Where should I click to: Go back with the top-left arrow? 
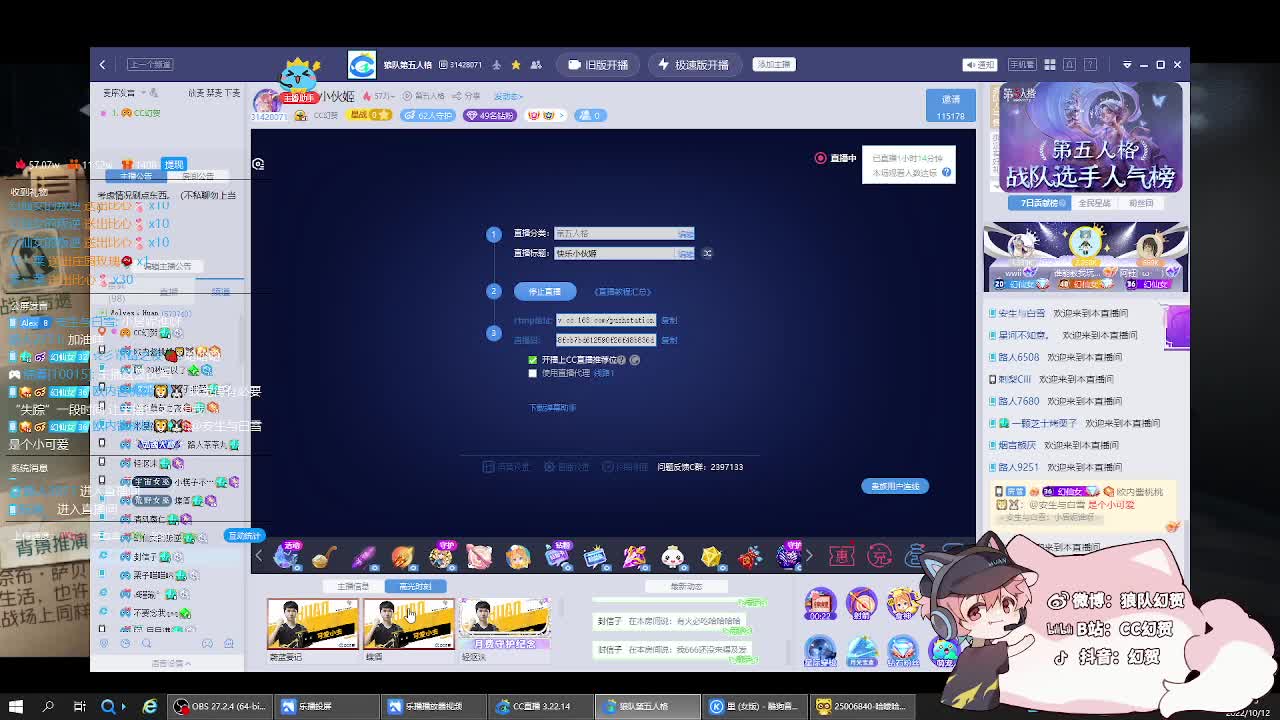(102, 65)
